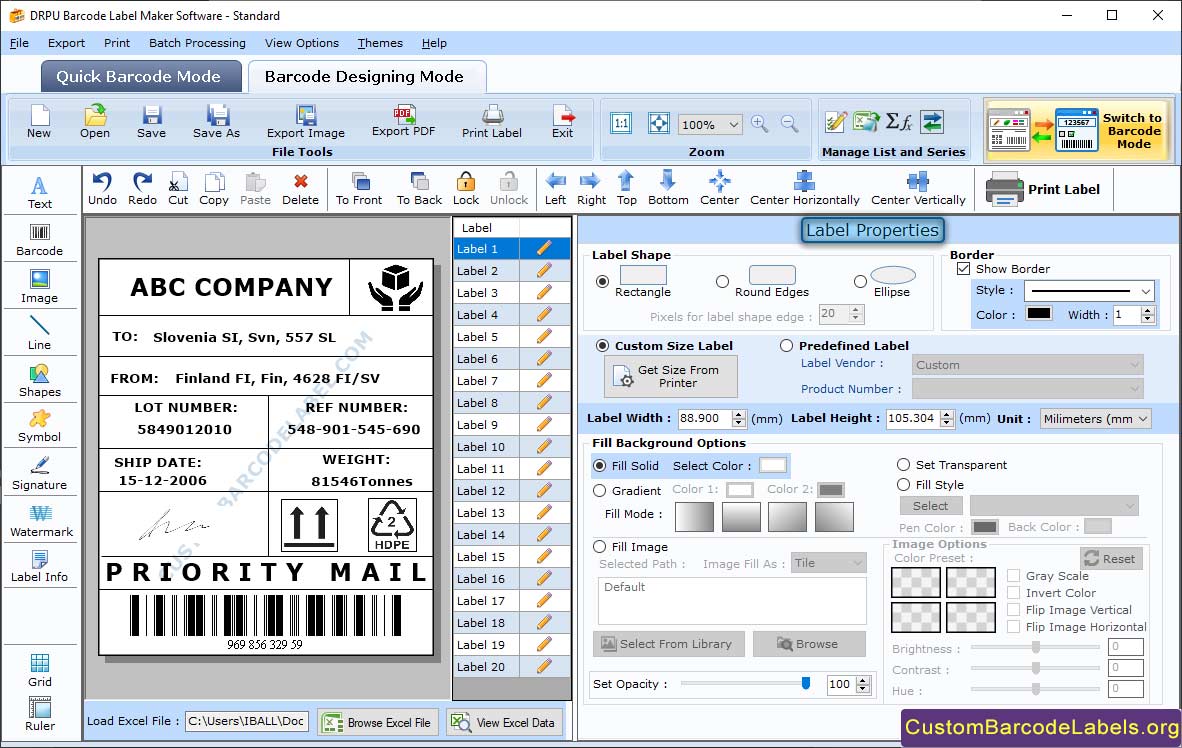Viewport: 1182px width, 748px height.
Task: Center object Vertically
Action: click(x=918, y=189)
